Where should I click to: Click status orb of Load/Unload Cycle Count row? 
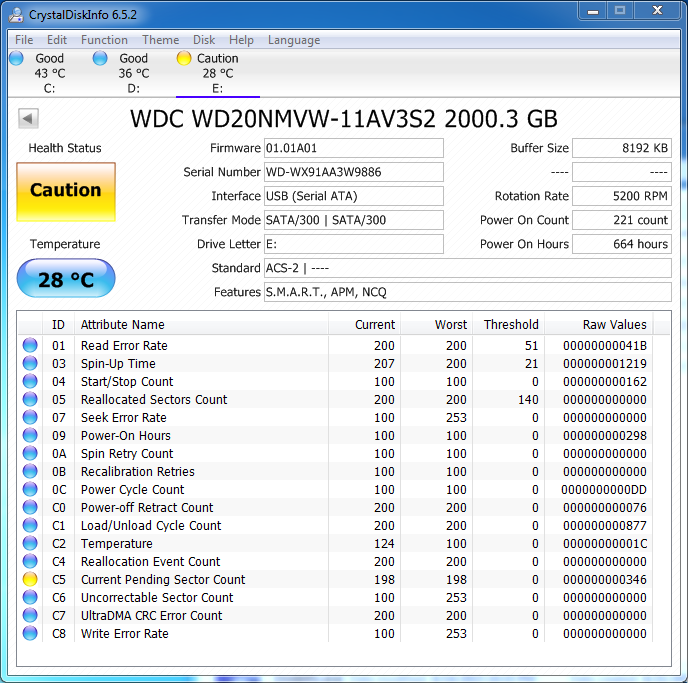(x=30, y=525)
